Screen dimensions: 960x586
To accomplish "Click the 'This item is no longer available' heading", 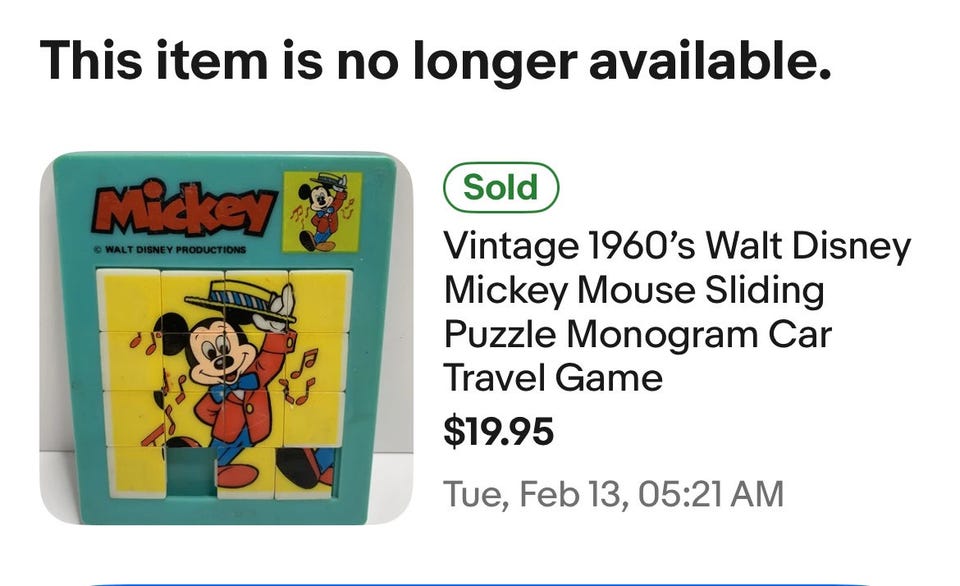I will click(435, 62).
